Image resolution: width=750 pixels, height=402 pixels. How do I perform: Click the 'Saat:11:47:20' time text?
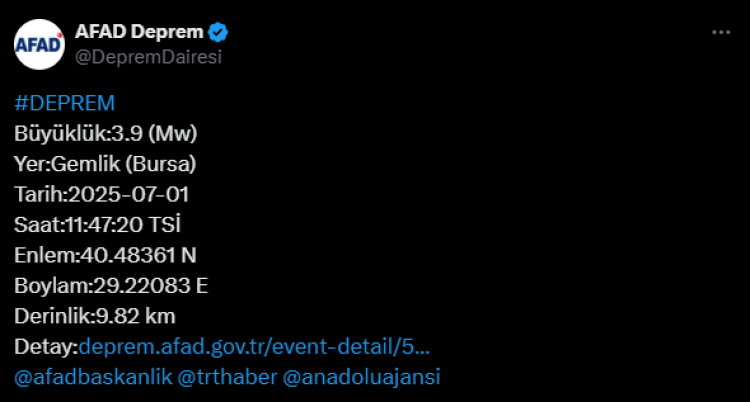[88, 225]
